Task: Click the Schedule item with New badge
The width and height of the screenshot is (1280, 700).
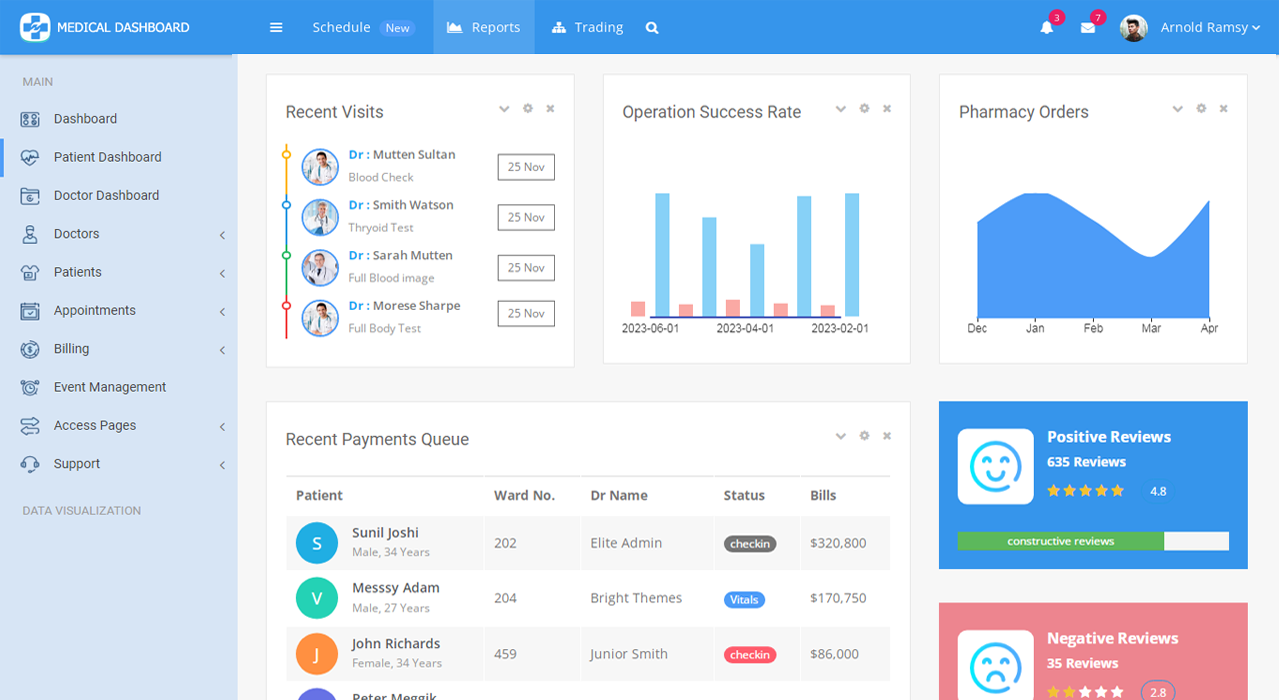Action: [x=341, y=27]
